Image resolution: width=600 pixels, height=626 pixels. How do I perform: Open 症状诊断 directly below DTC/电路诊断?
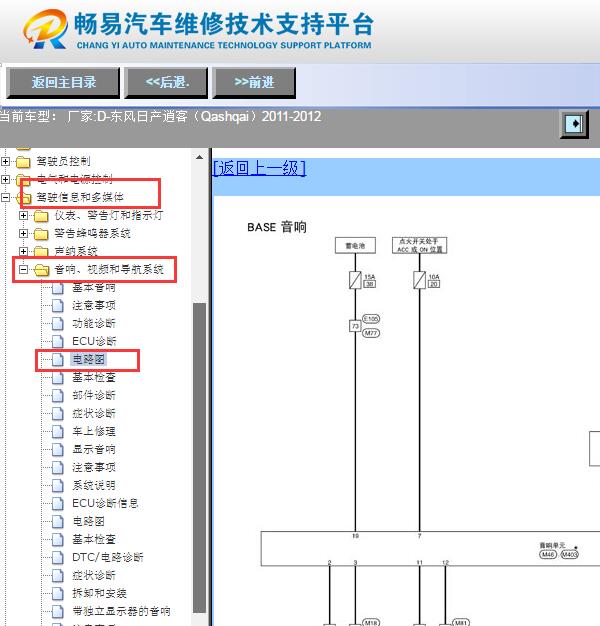pyautogui.click(x=94, y=575)
